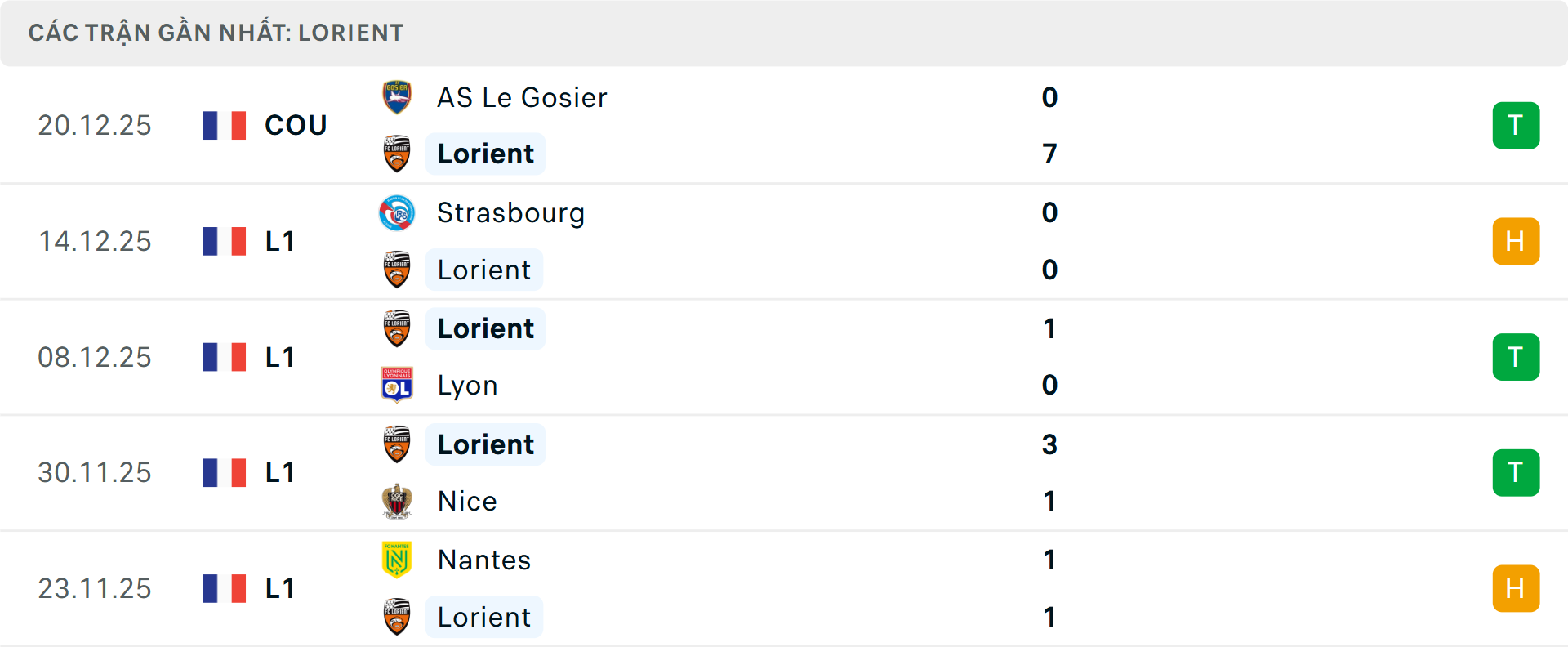Click the L1 label for the Nice match
The height and width of the screenshot is (647, 1568).
(279, 472)
